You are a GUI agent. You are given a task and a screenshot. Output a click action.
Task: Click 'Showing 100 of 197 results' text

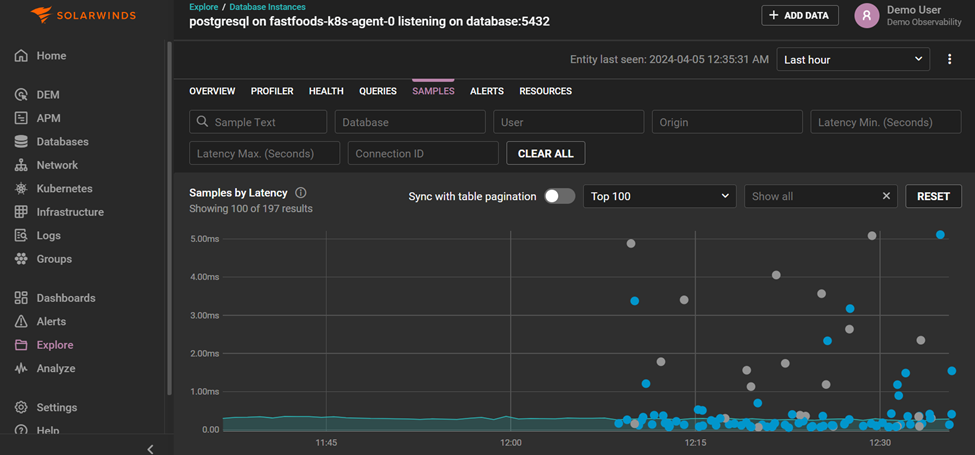pos(251,209)
